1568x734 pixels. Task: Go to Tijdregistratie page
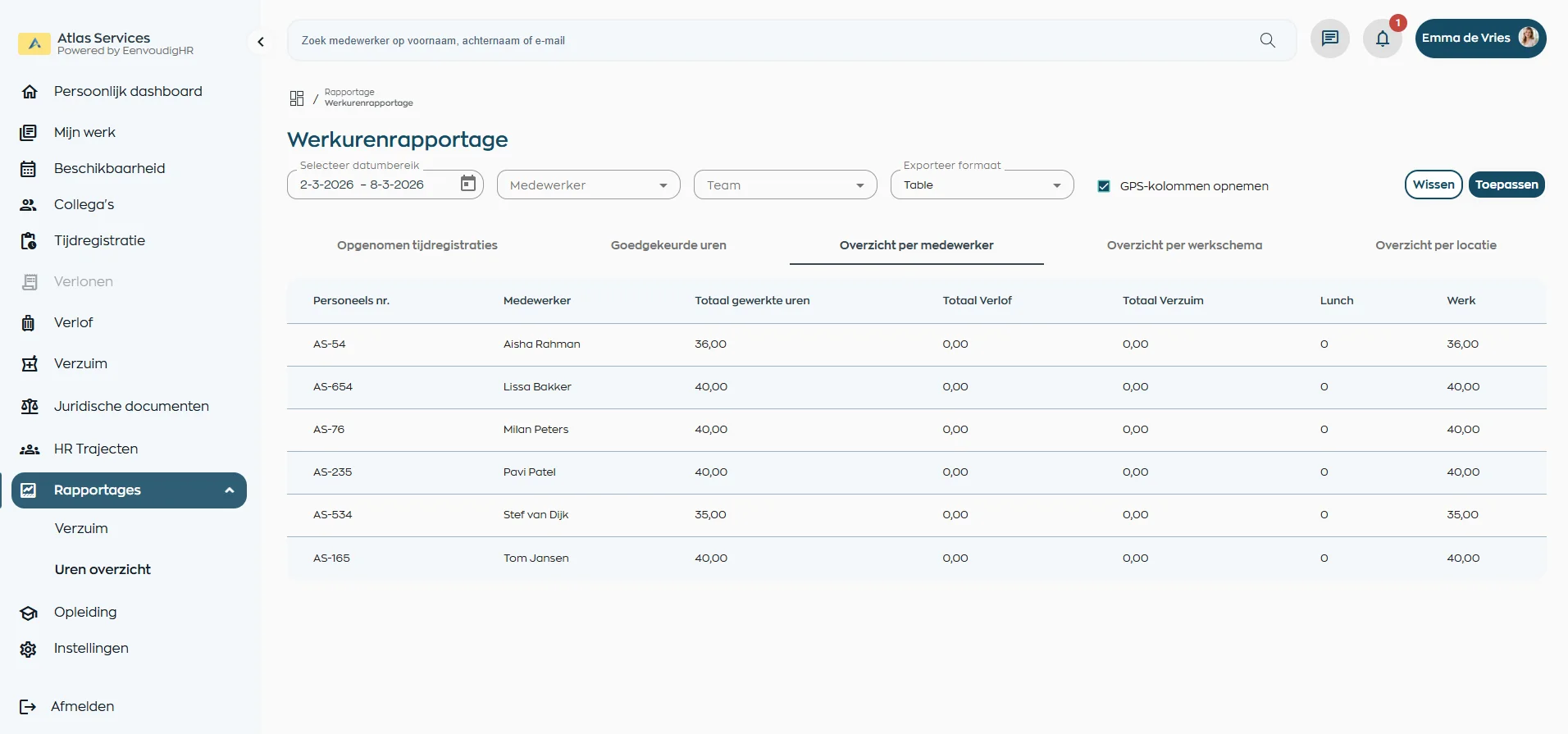point(99,241)
